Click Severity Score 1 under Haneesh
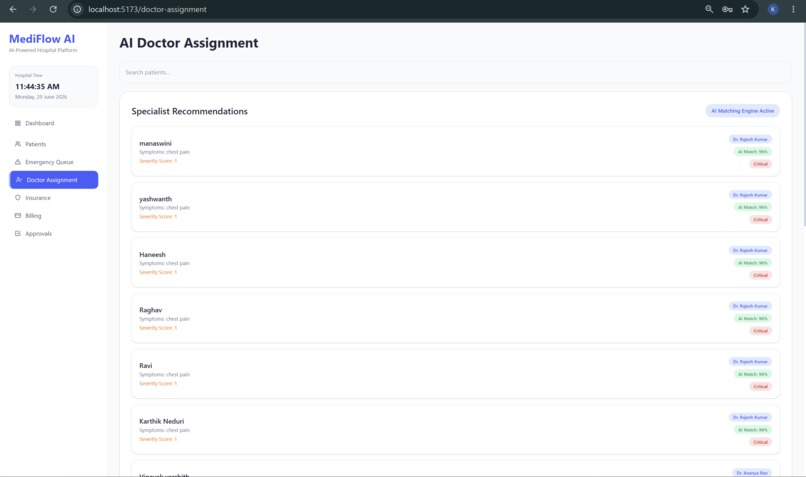The image size is (806, 477). coord(158,272)
